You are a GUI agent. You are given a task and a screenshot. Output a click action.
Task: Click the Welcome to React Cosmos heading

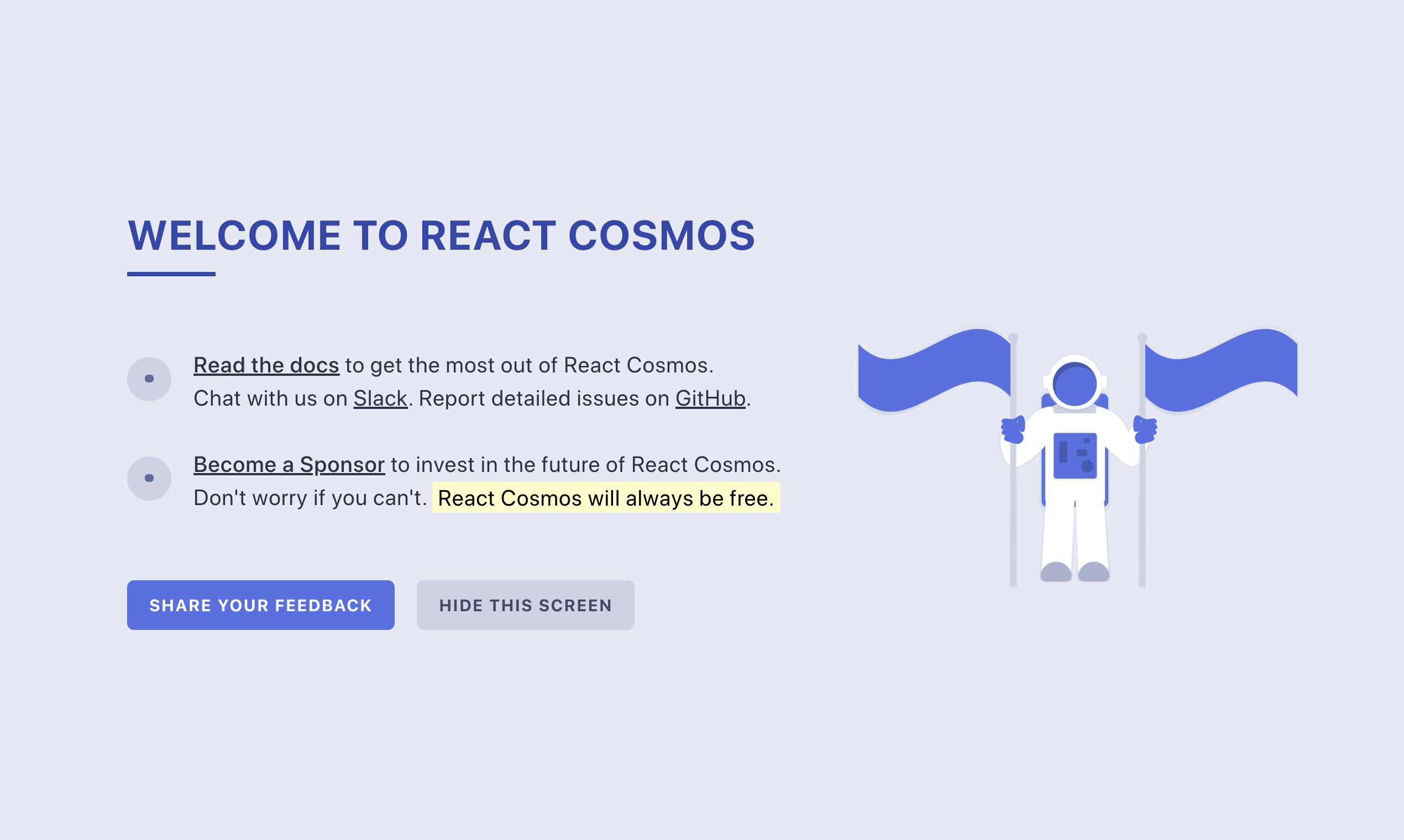pos(441,235)
